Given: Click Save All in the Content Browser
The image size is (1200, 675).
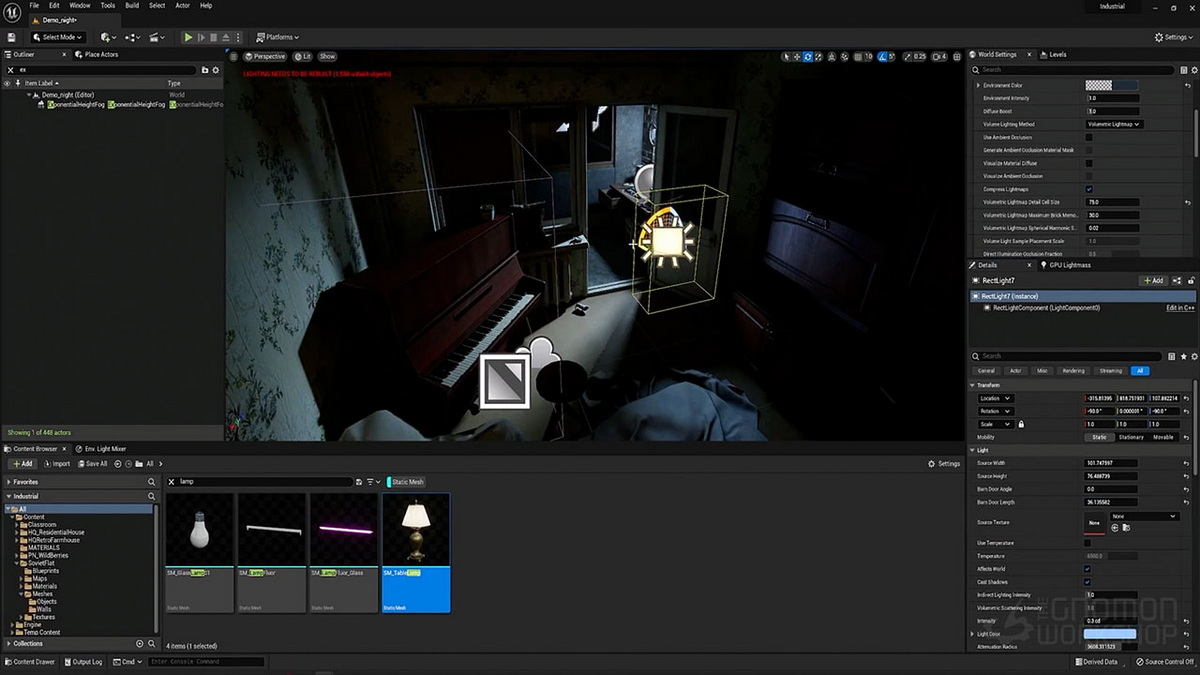Looking at the screenshot, I should click(x=92, y=464).
